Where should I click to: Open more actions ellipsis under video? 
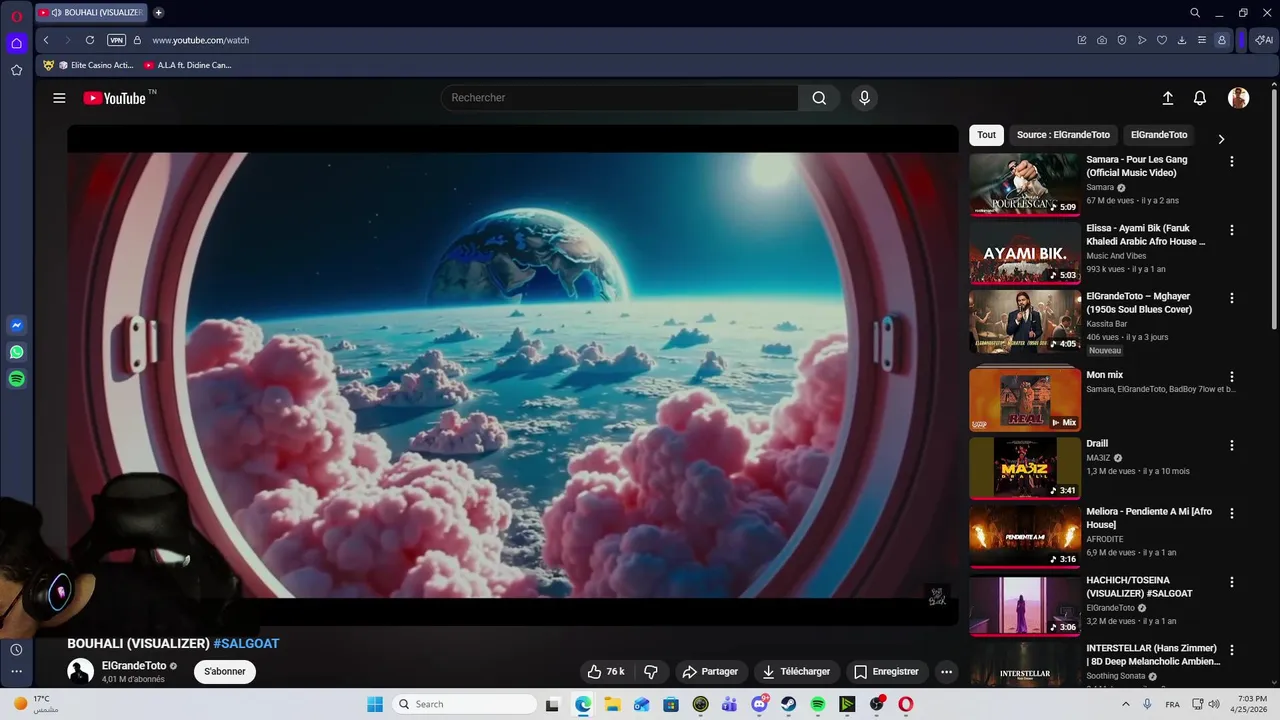(946, 672)
